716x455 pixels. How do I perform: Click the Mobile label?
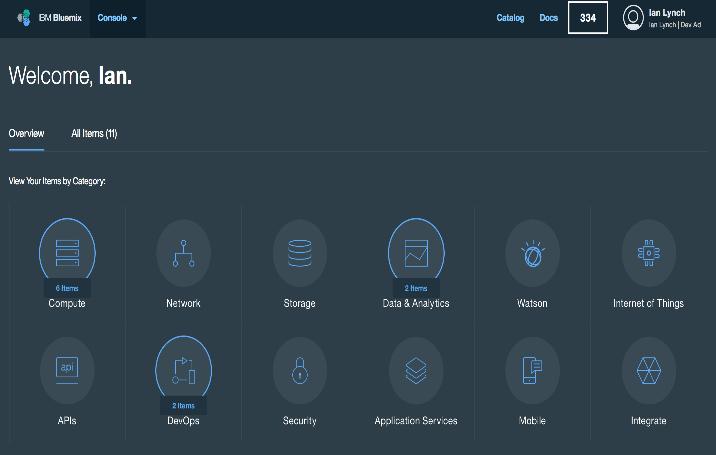[x=532, y=421]
